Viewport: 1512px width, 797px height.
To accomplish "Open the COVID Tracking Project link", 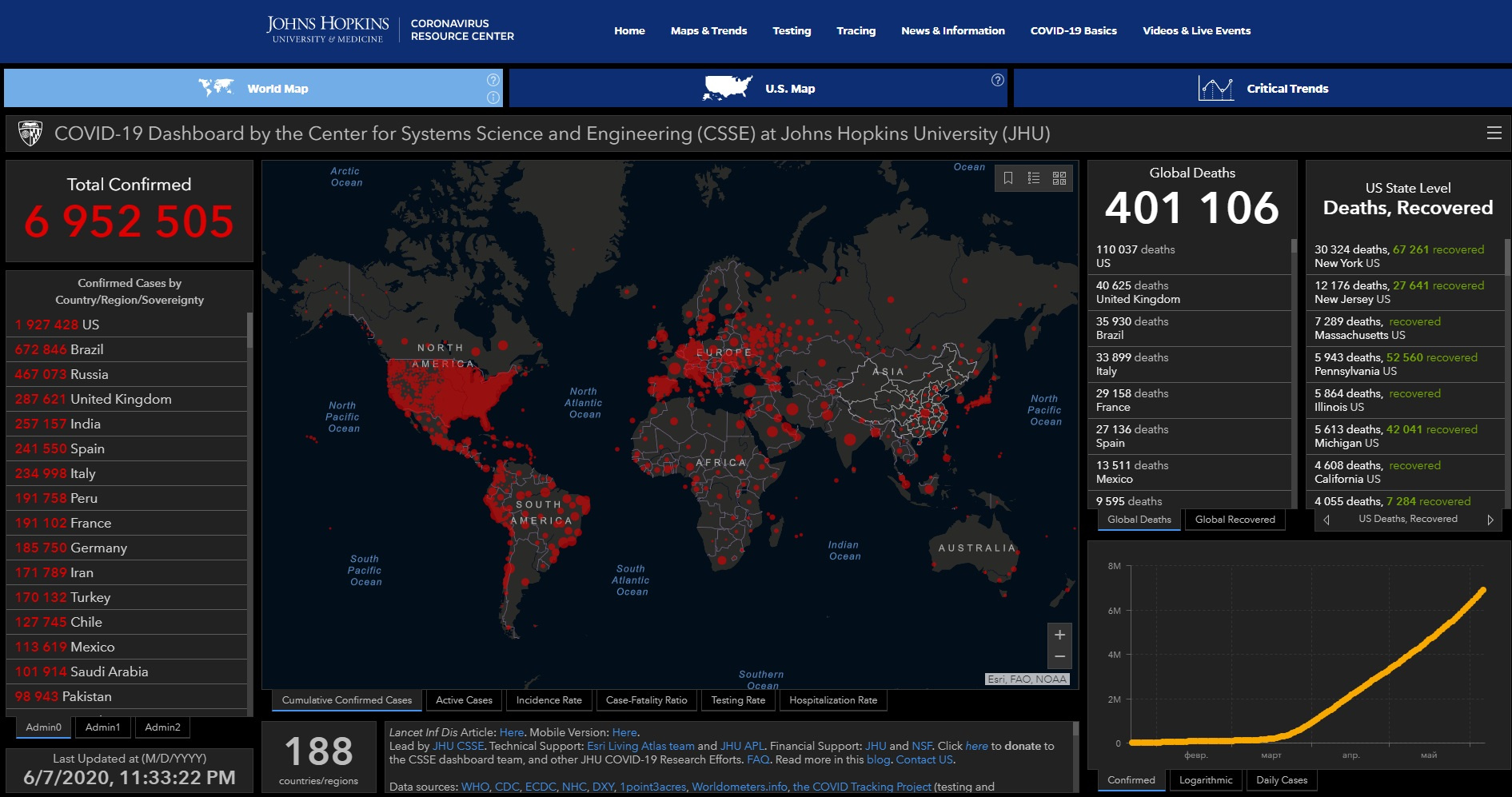I will pos(862,787).
